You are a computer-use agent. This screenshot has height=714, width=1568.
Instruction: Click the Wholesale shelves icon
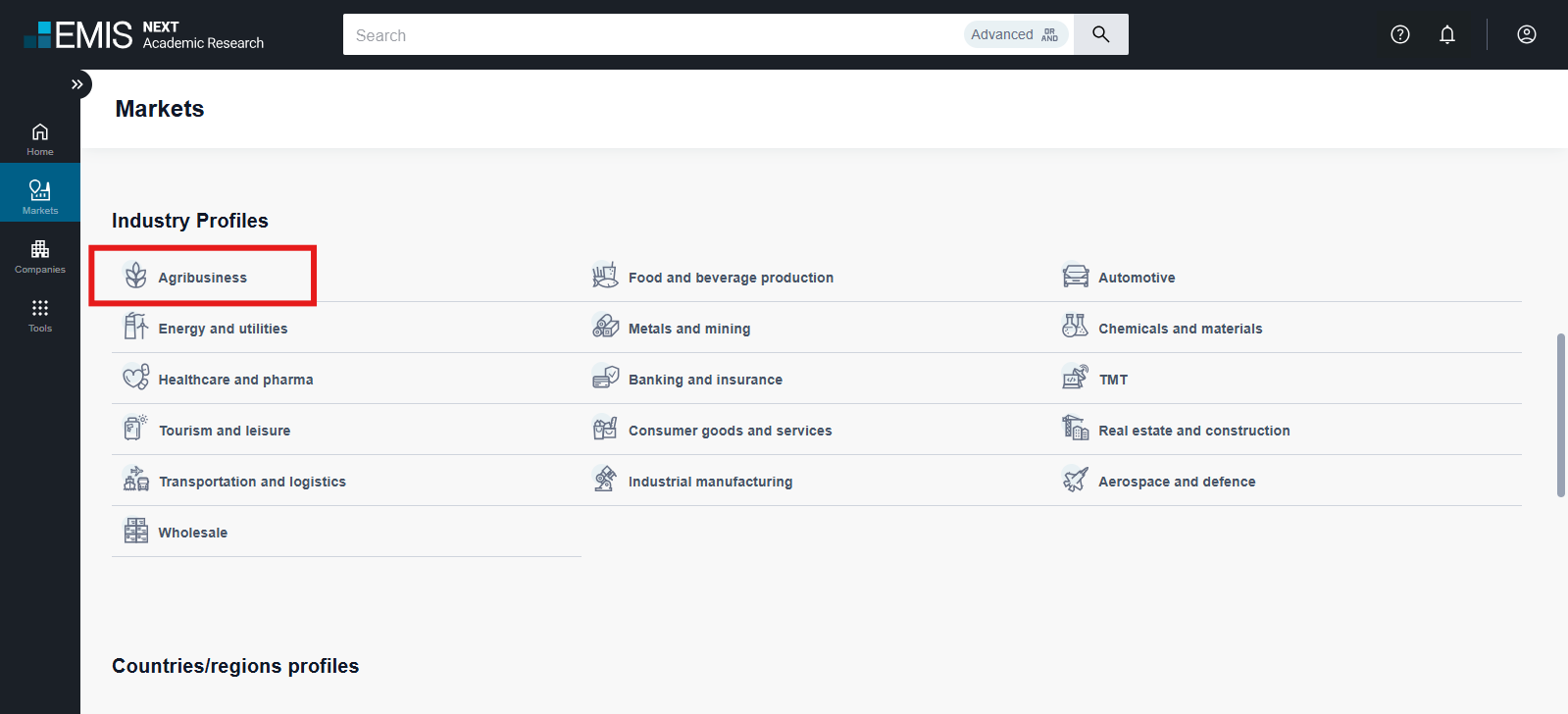coord(135,532)
